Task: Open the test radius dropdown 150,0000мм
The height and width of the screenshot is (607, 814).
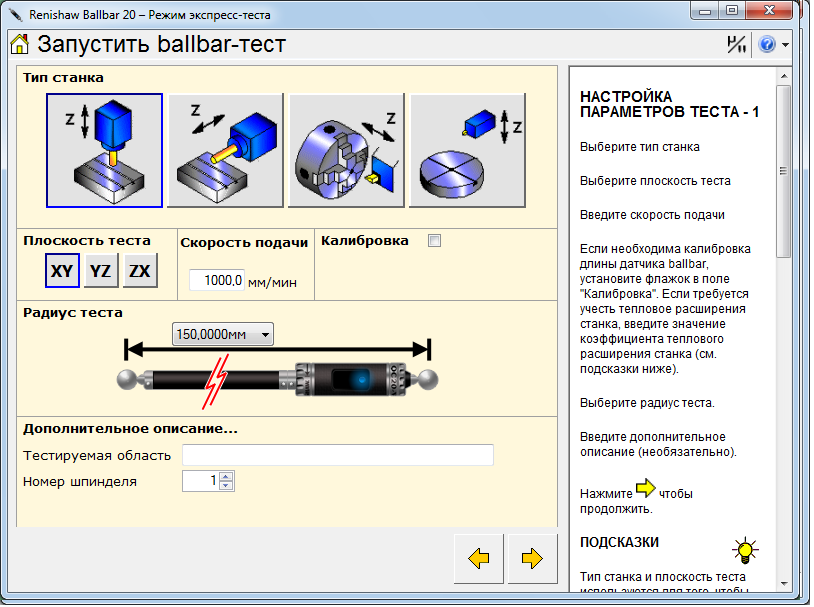Action: tap(223, 334)
